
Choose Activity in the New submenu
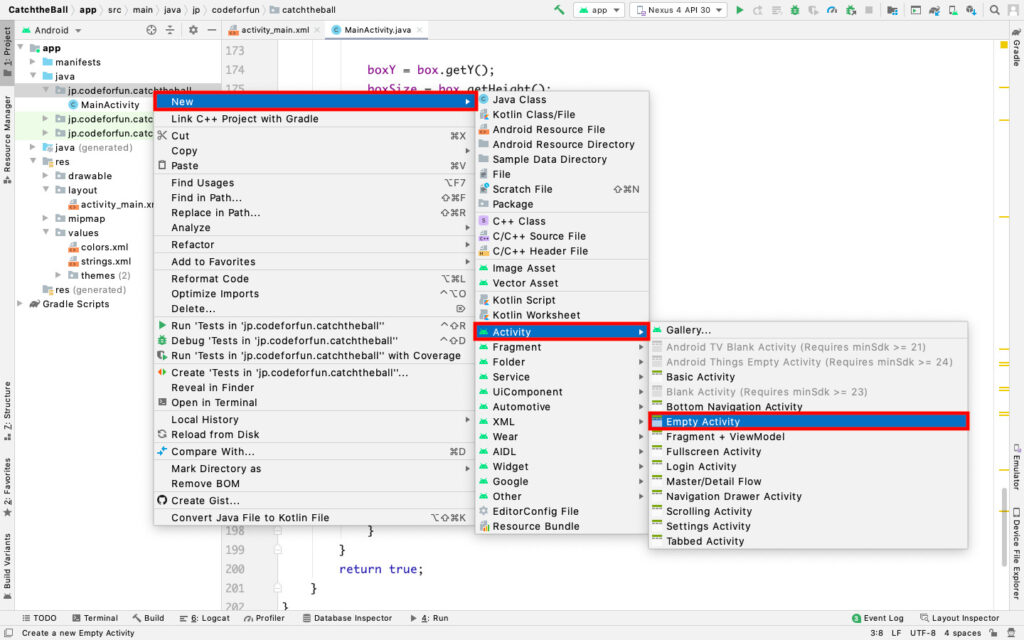pyautogui.click(x=562, y=332)
